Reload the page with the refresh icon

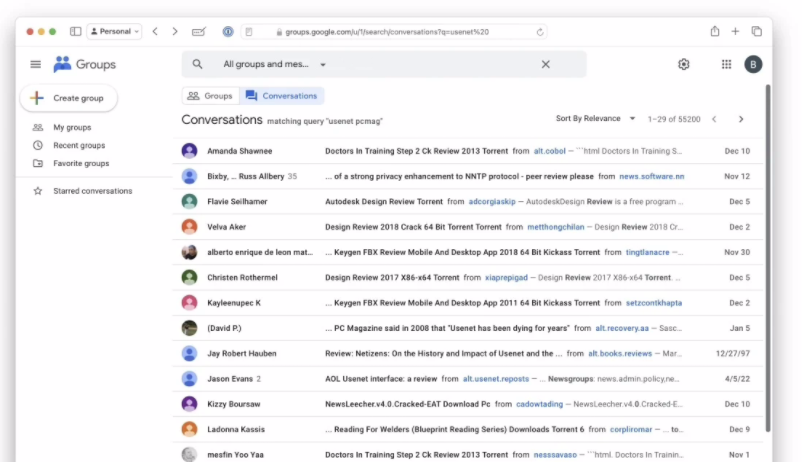point(540,32)
